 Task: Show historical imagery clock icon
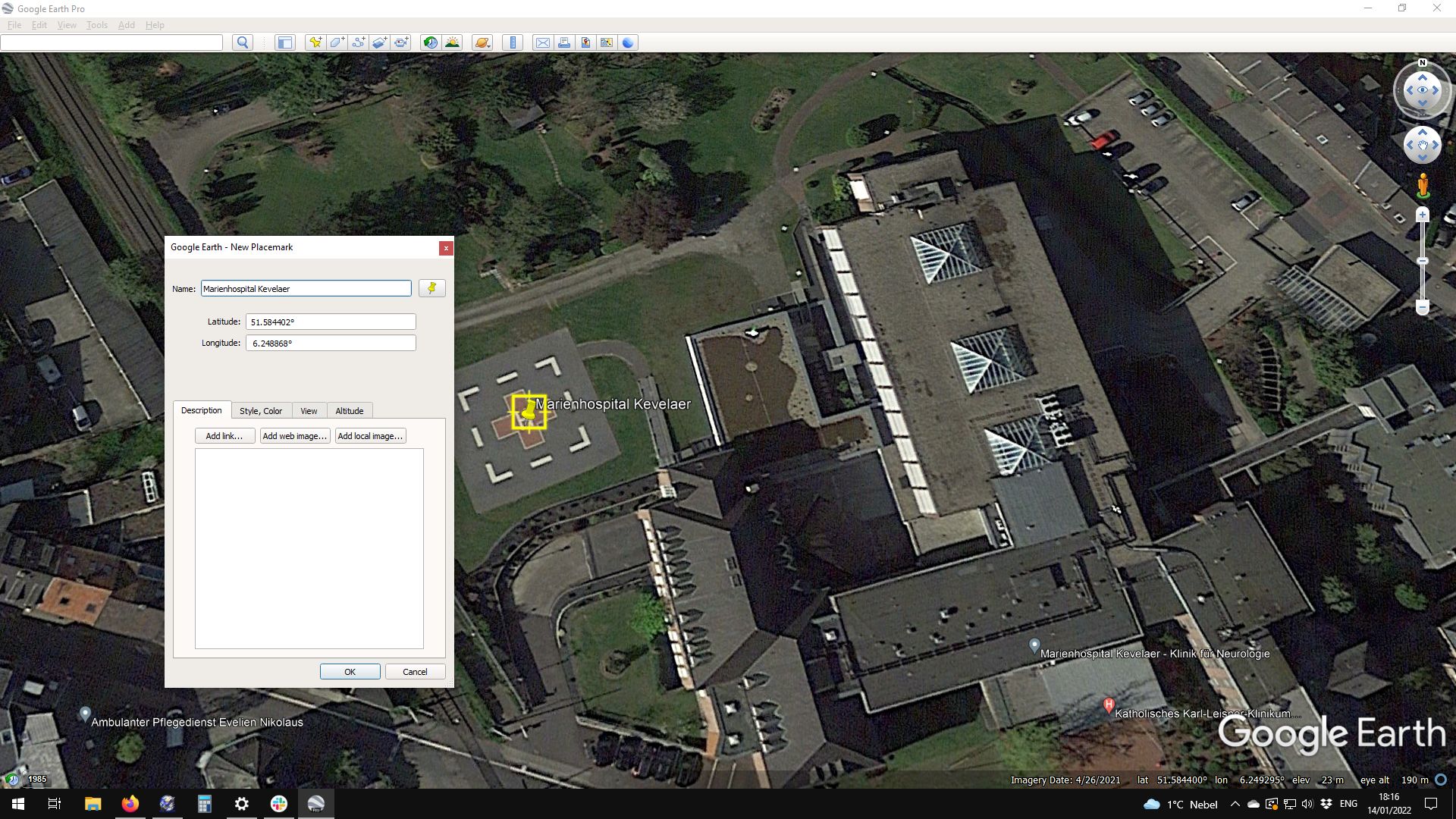[430, 42]
